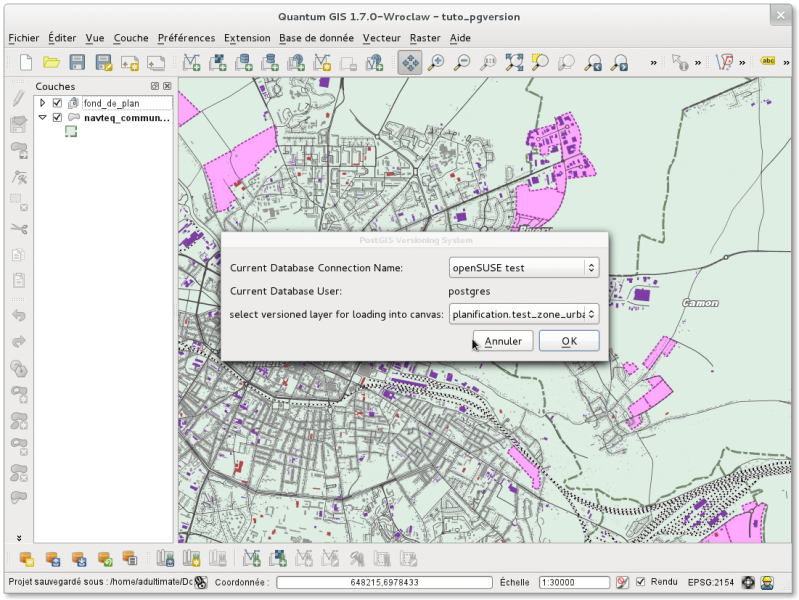The width and height of the screenshot is (799, 600).
Task: Click the Save Project floppy disk icon
Action: coord(77,63)
